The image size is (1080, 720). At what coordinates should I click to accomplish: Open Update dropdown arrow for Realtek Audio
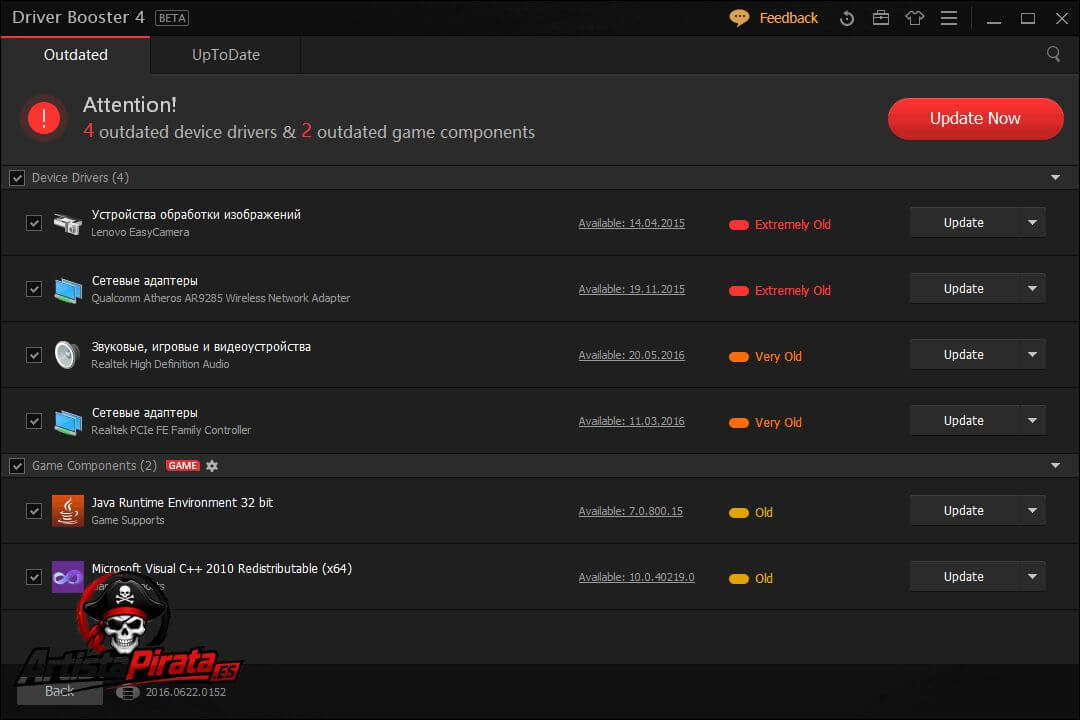[1032, 354]
